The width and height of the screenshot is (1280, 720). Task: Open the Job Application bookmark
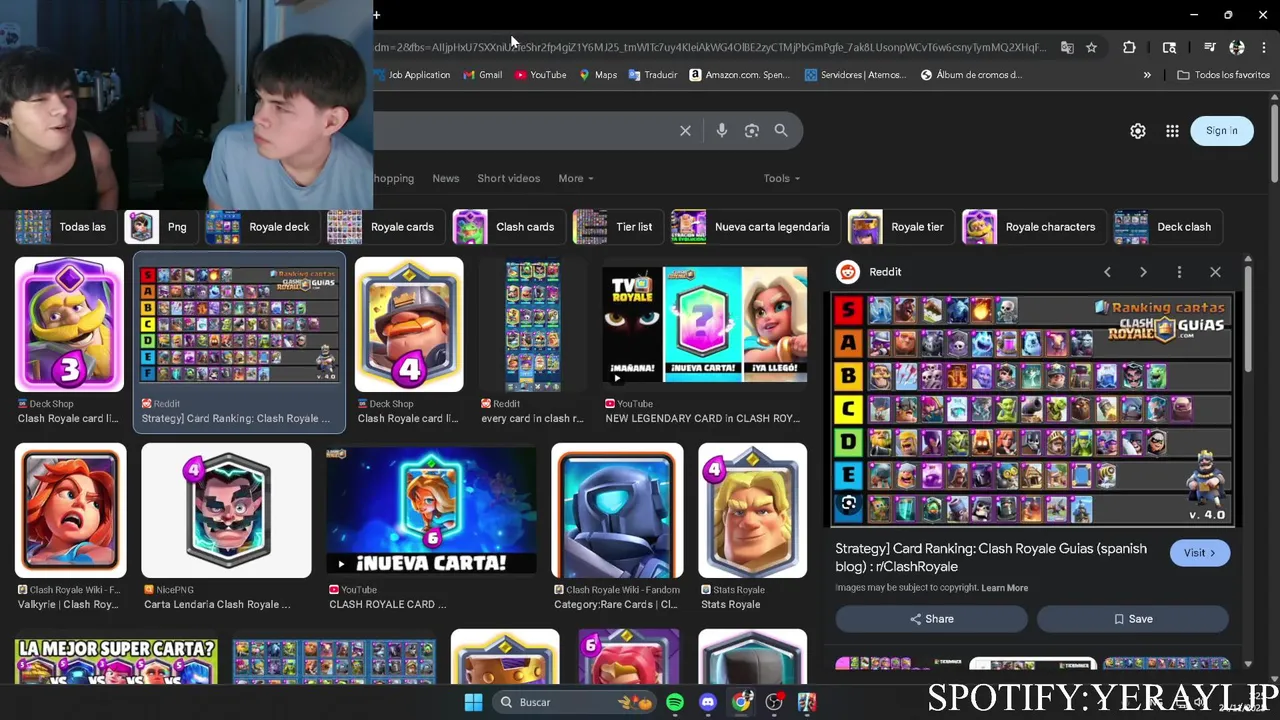tap(414, 75)
